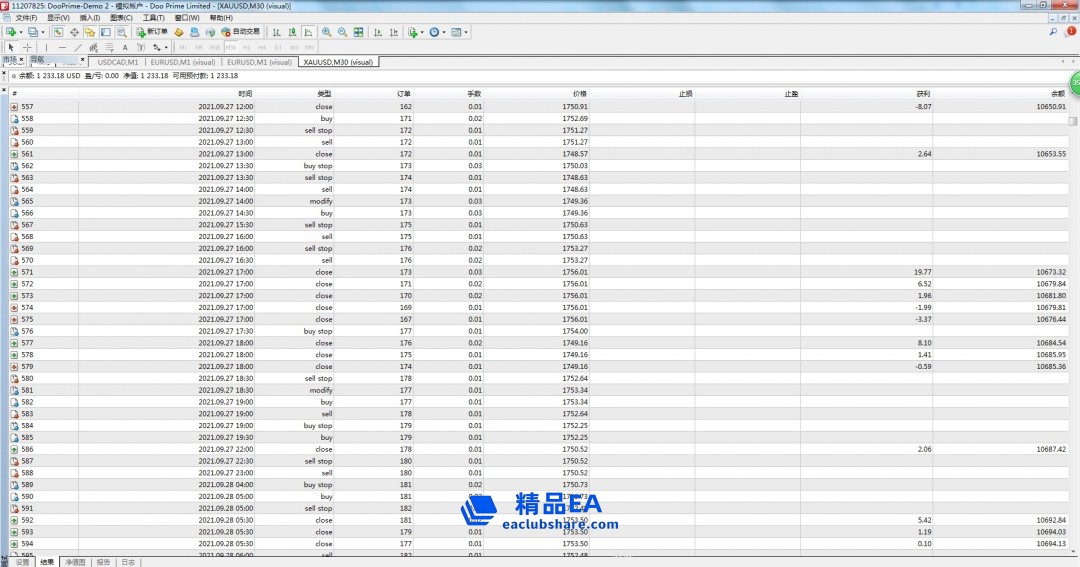Click the zoom in magnifier icon

pyautogui.click(x=327, y=32)
